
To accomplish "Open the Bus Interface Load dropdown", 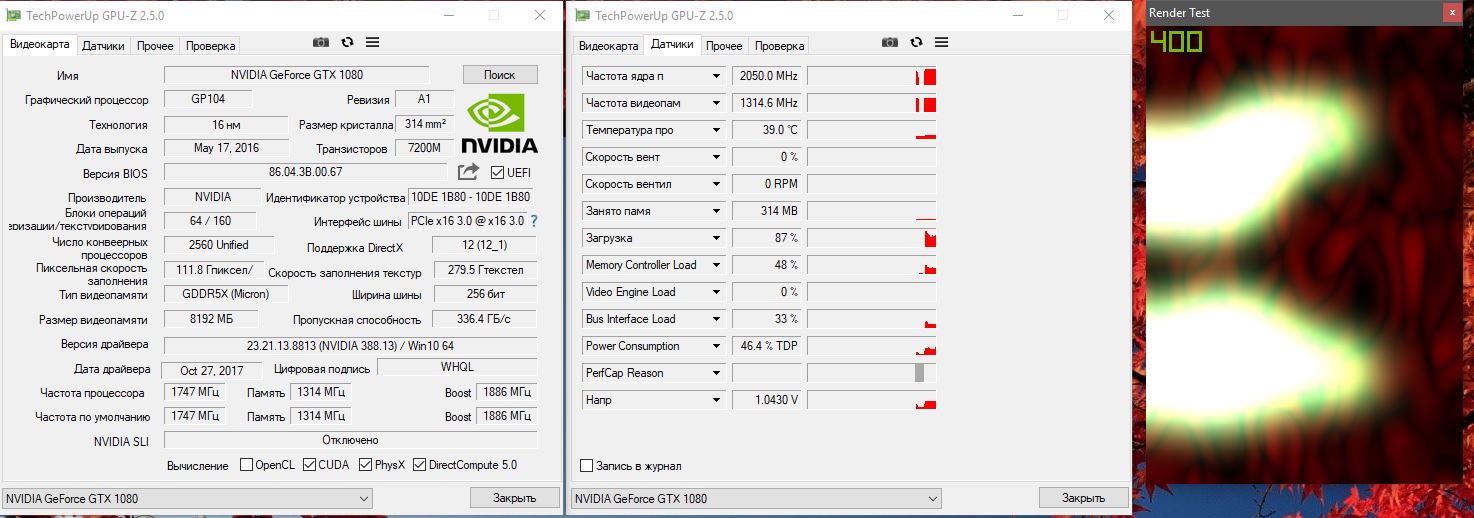I will coord(716,319).
